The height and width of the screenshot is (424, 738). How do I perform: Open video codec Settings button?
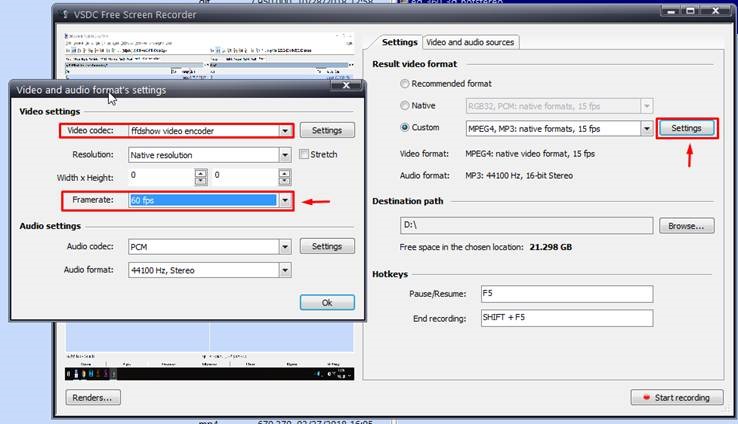click(x=327, y=130)
